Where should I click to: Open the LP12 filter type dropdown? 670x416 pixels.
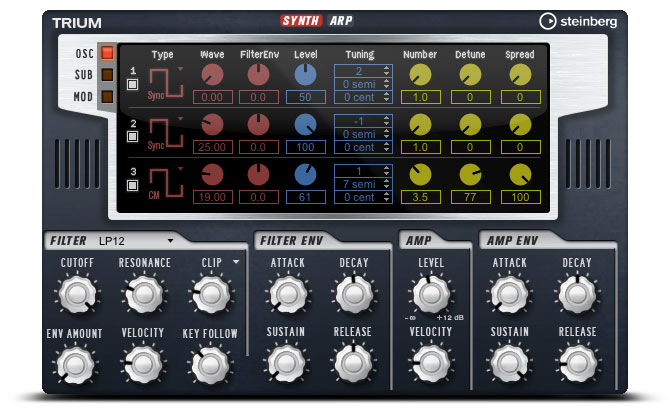pyautogui.click(x=136, y=241)
